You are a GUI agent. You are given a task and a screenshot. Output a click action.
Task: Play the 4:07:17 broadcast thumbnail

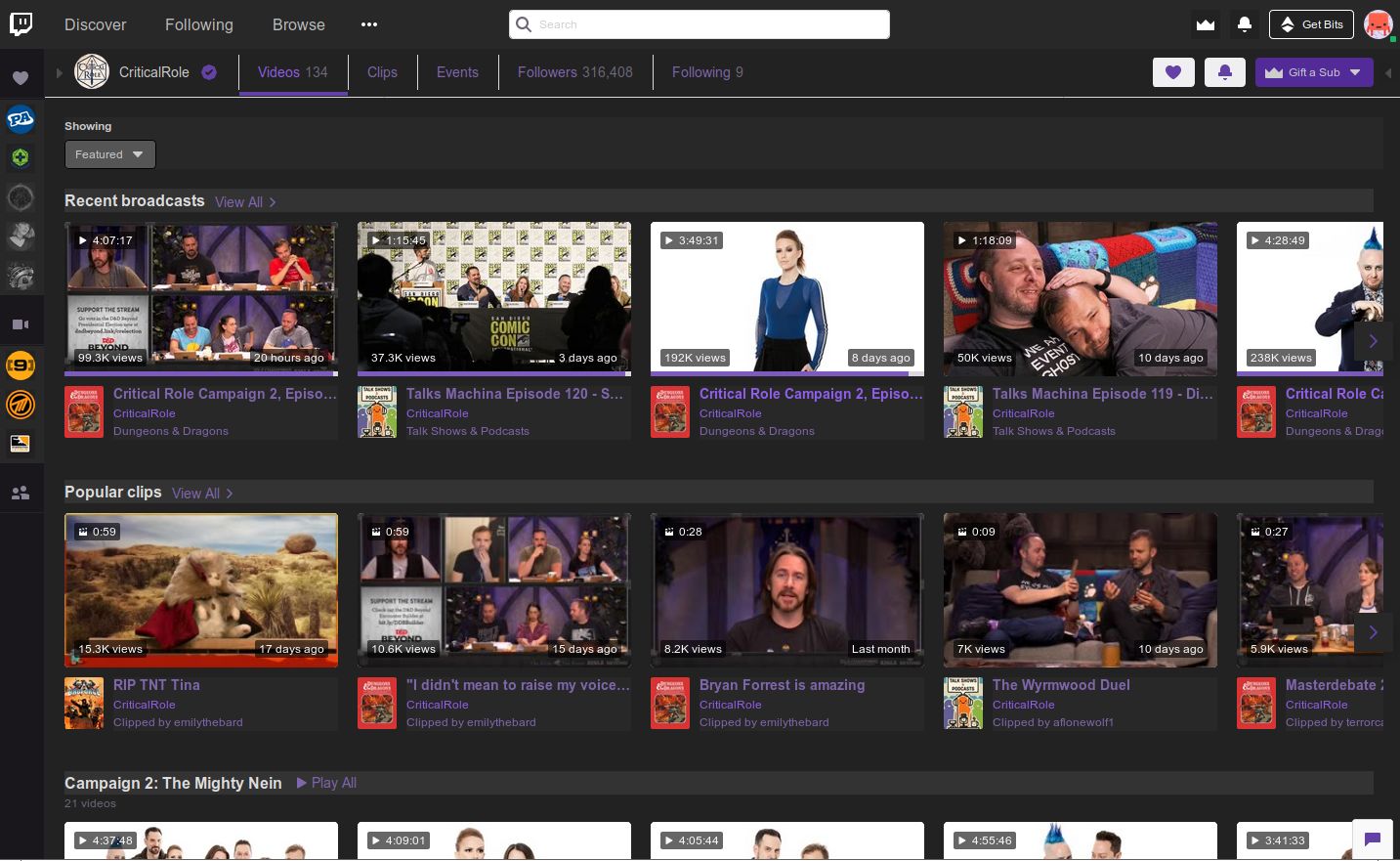(201, 297)
